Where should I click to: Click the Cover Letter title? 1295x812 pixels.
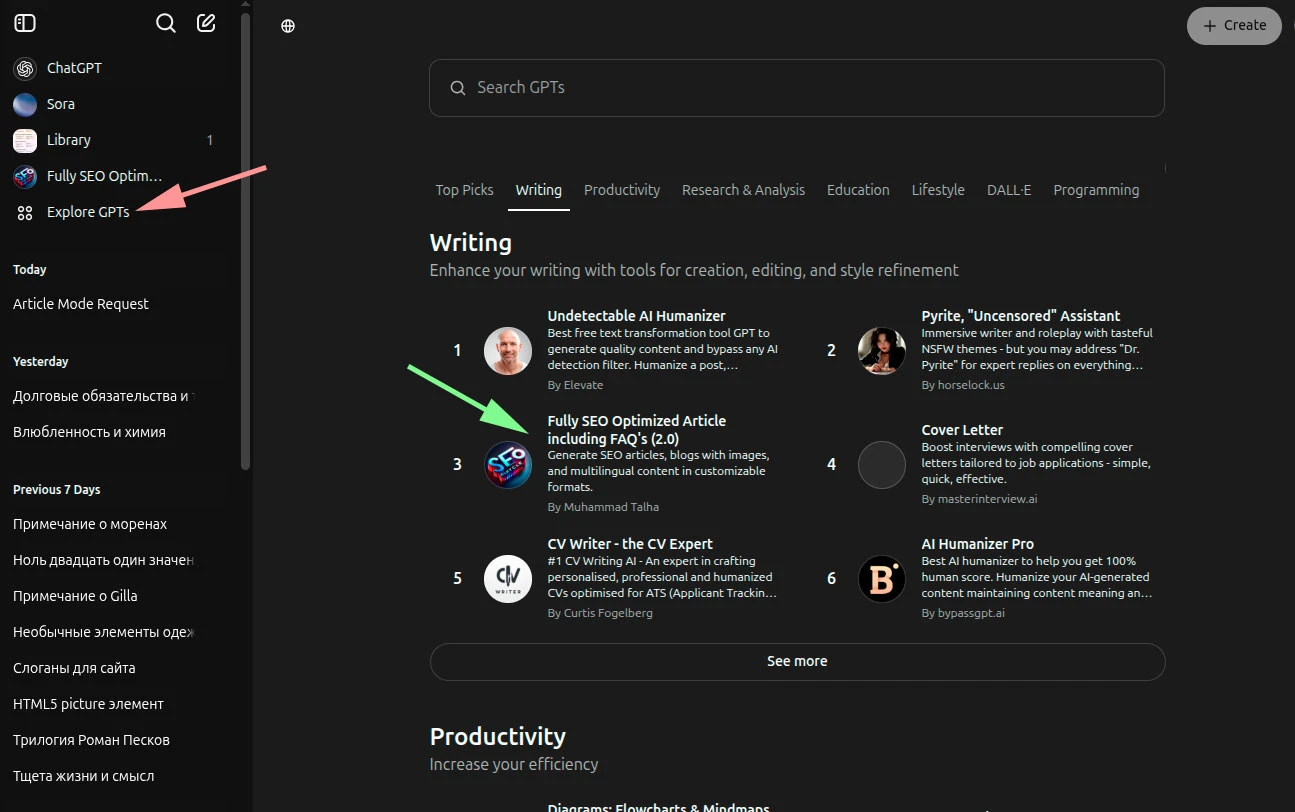tap(962, 430)
